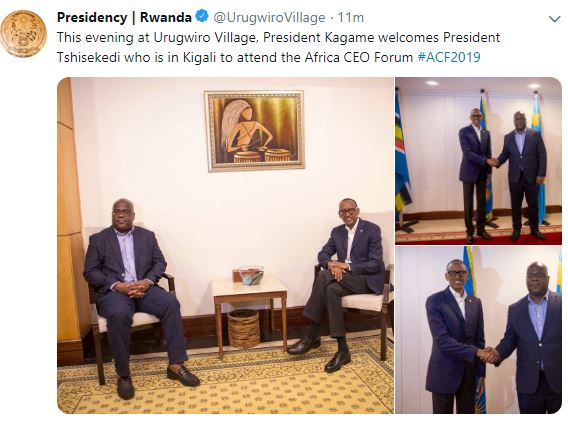Viewport: 568px width, 428px height.
Task: Click the blue verified badge icon
Action: 202,16
